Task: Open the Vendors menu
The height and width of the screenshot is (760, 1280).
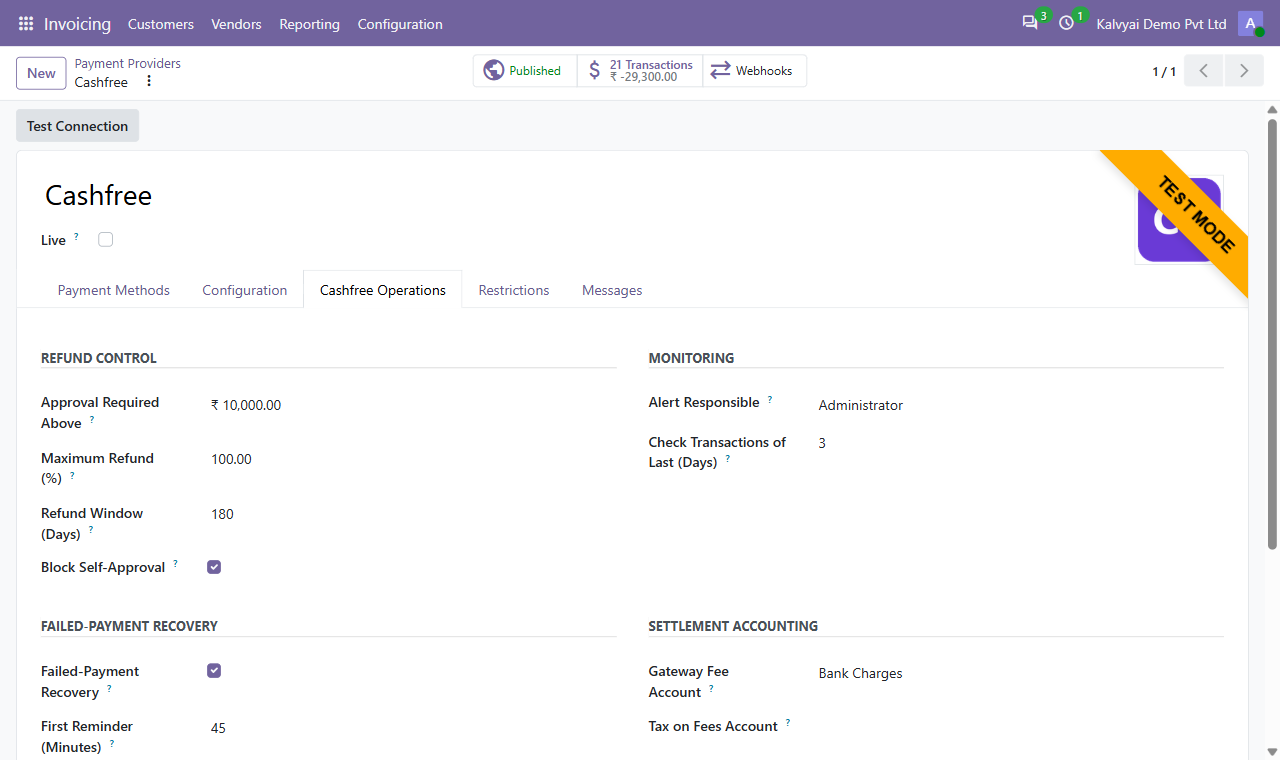Action: point(236,23)
